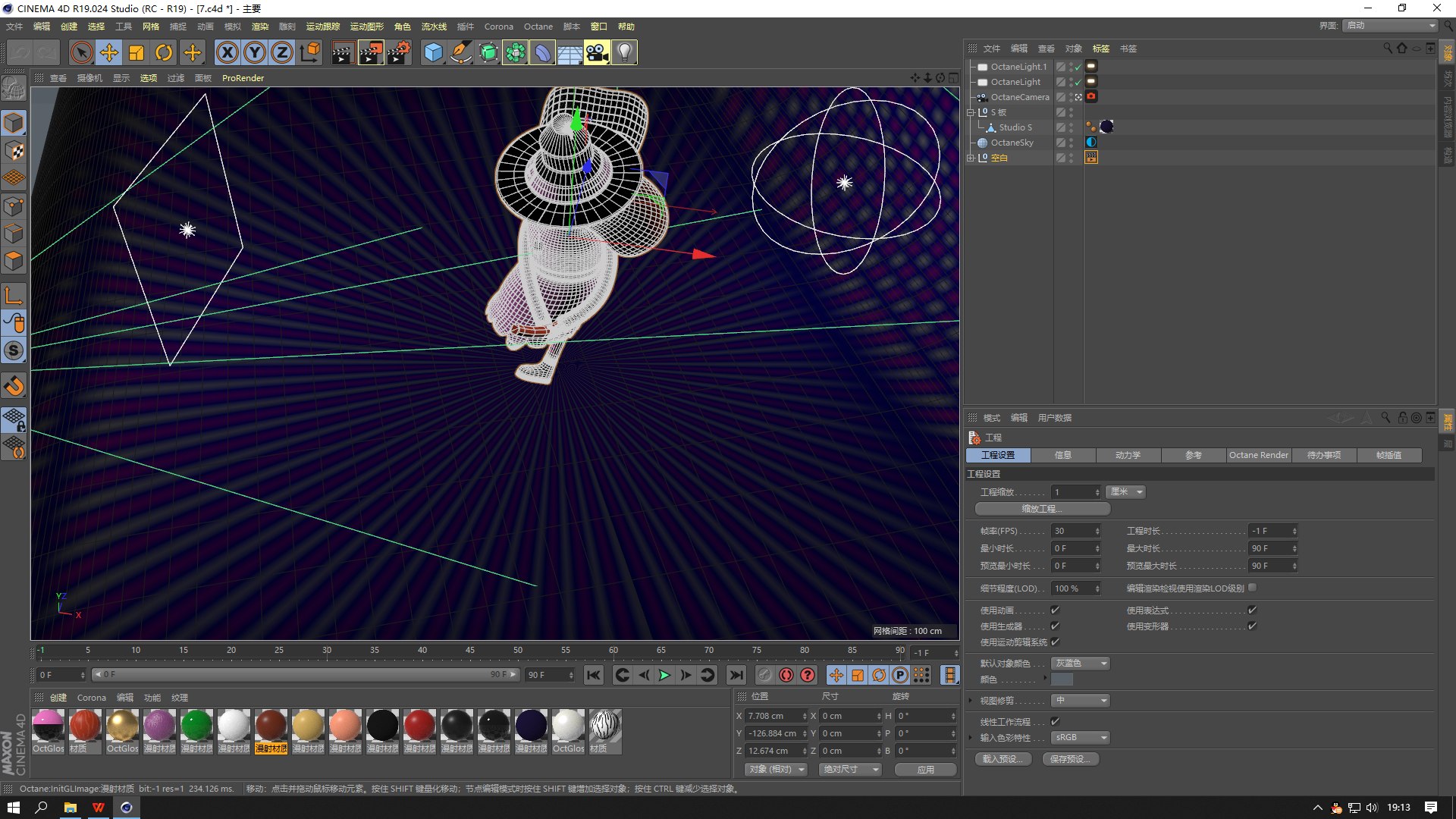Open the viewport 摄像机 menu
Screen dimensions: 1456x819
coord(89,78)
